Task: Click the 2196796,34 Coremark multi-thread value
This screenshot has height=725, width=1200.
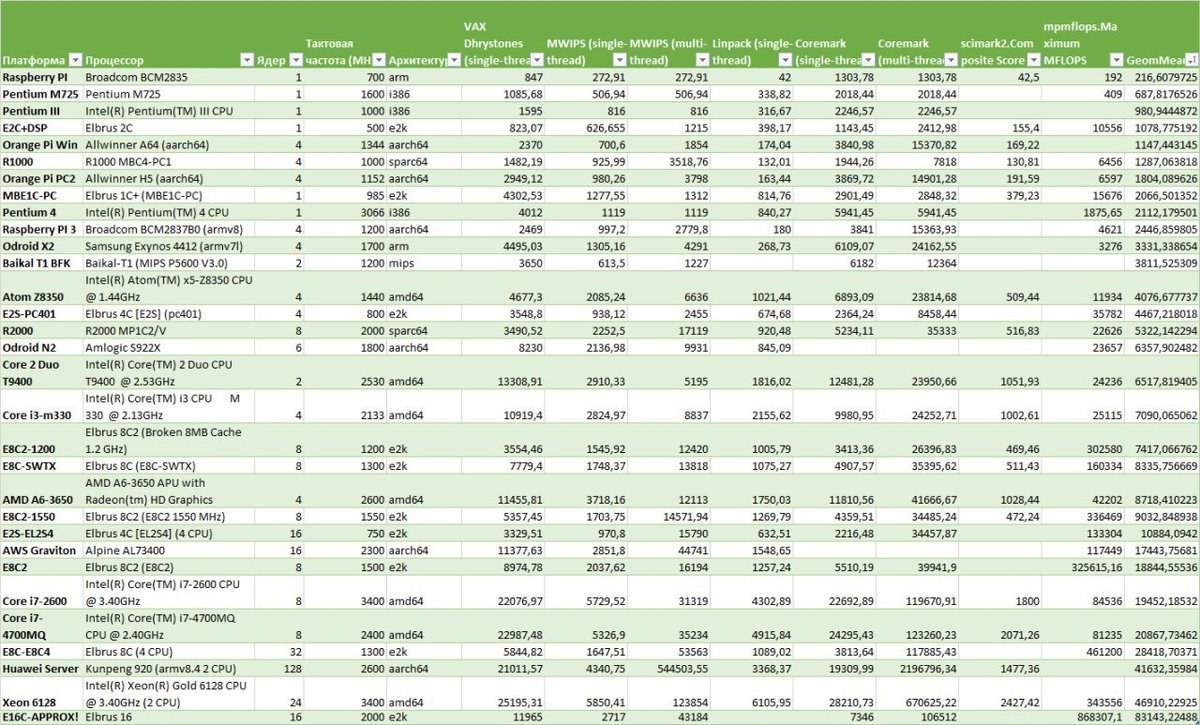Action: point(926,669)
